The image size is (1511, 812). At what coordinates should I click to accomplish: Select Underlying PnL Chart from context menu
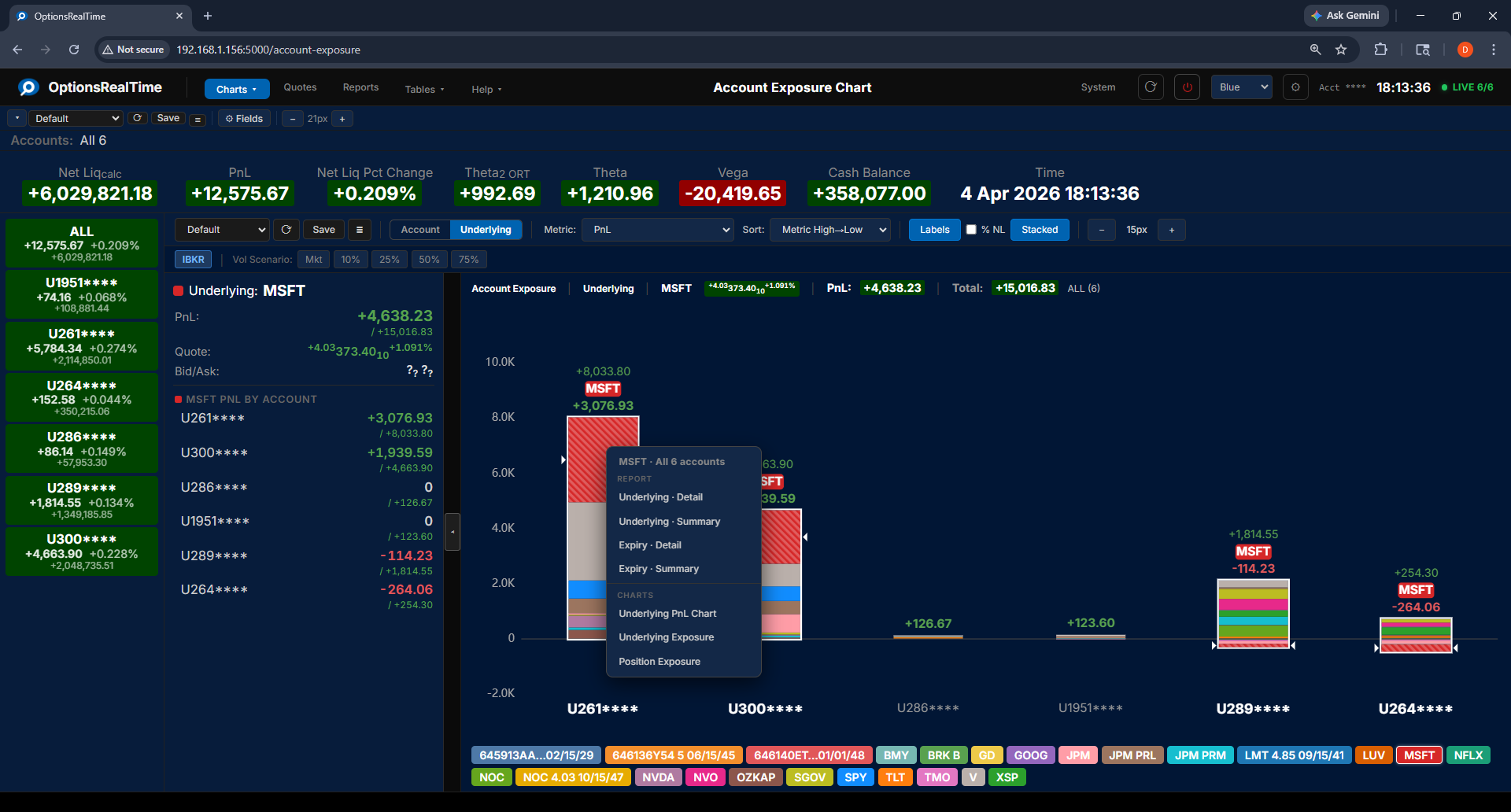tap(667, 614)
